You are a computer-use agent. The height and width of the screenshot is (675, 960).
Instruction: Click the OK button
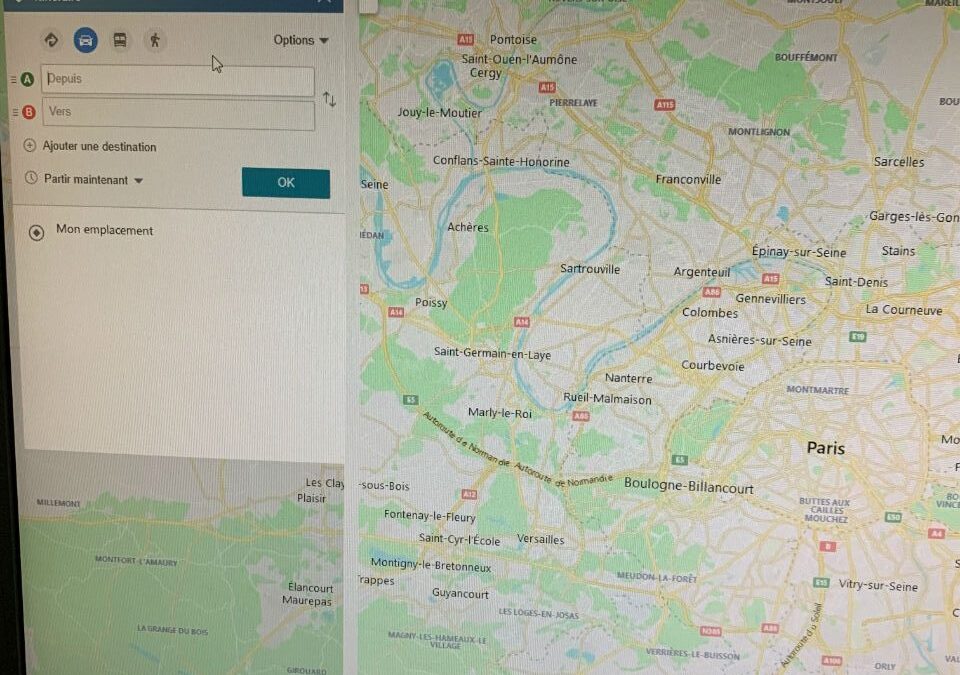click(x=286, y=183)
